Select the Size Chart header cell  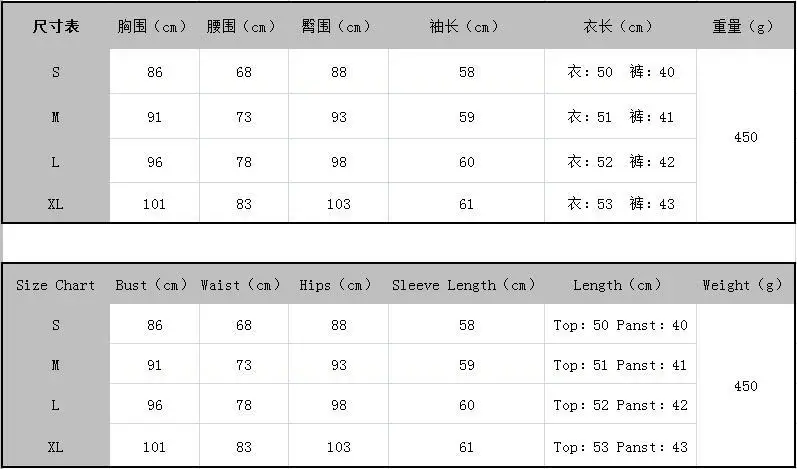click(x=56, y=285)
